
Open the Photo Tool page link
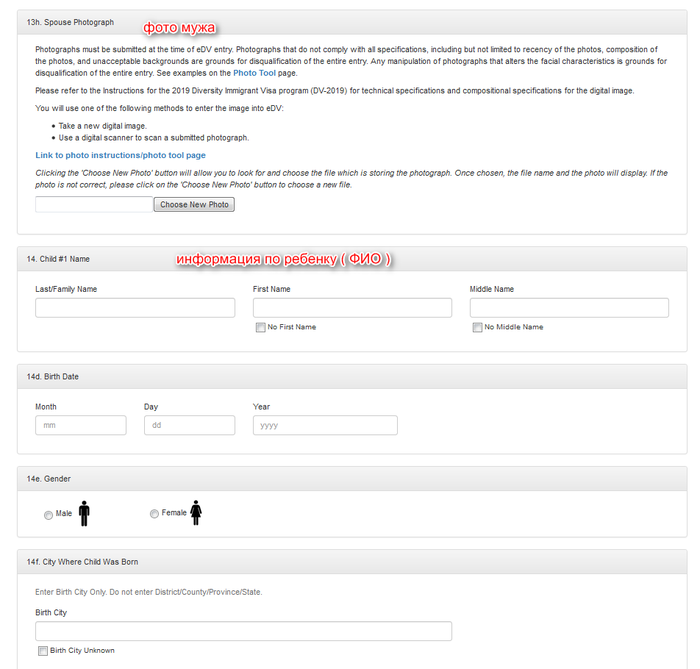[x=254, y=74]
